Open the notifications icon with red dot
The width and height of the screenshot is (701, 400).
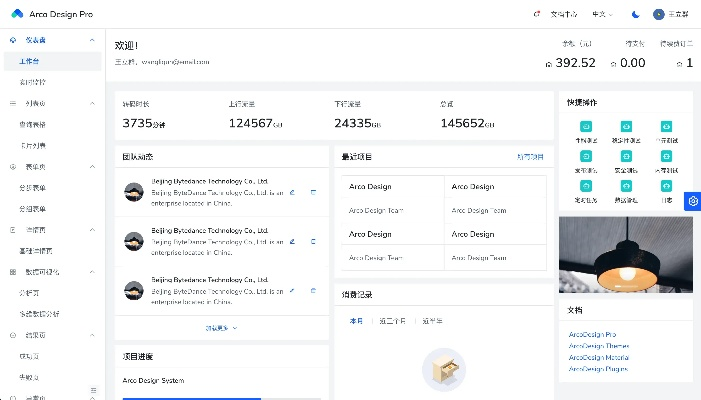[537, 14]
